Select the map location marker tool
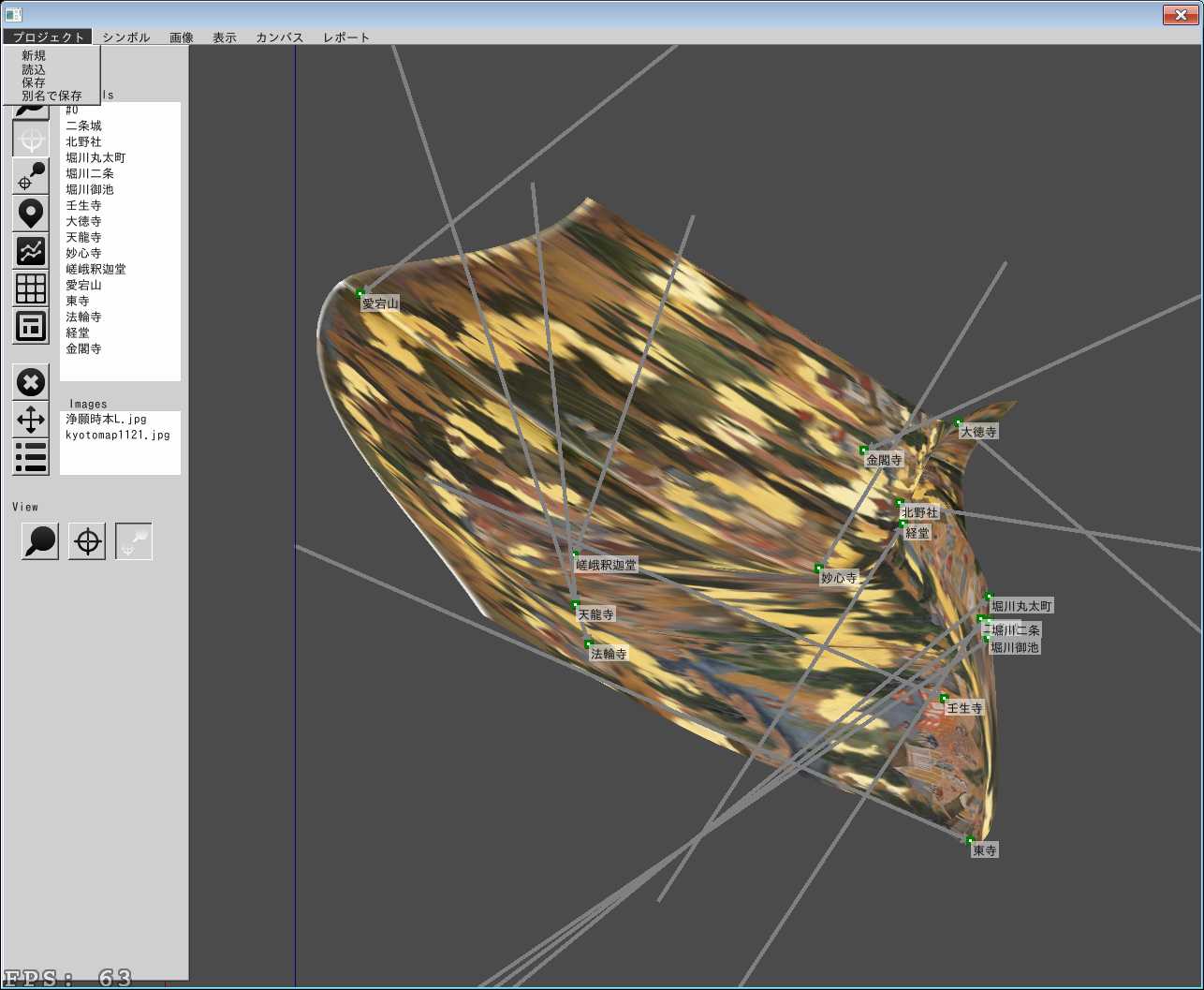Viewport: 1204px width, 990px height. [x=31, y=214]
